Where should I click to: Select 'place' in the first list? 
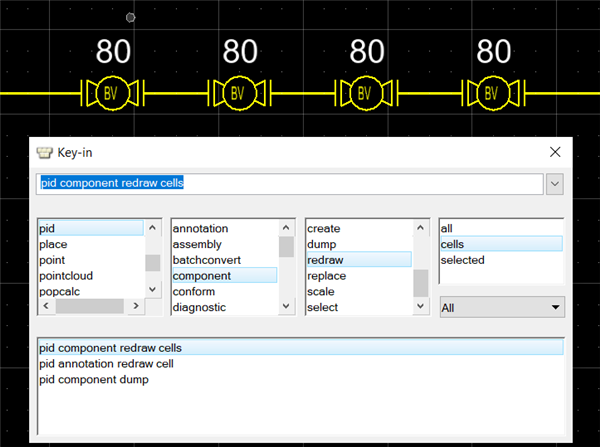click(53, 244)
